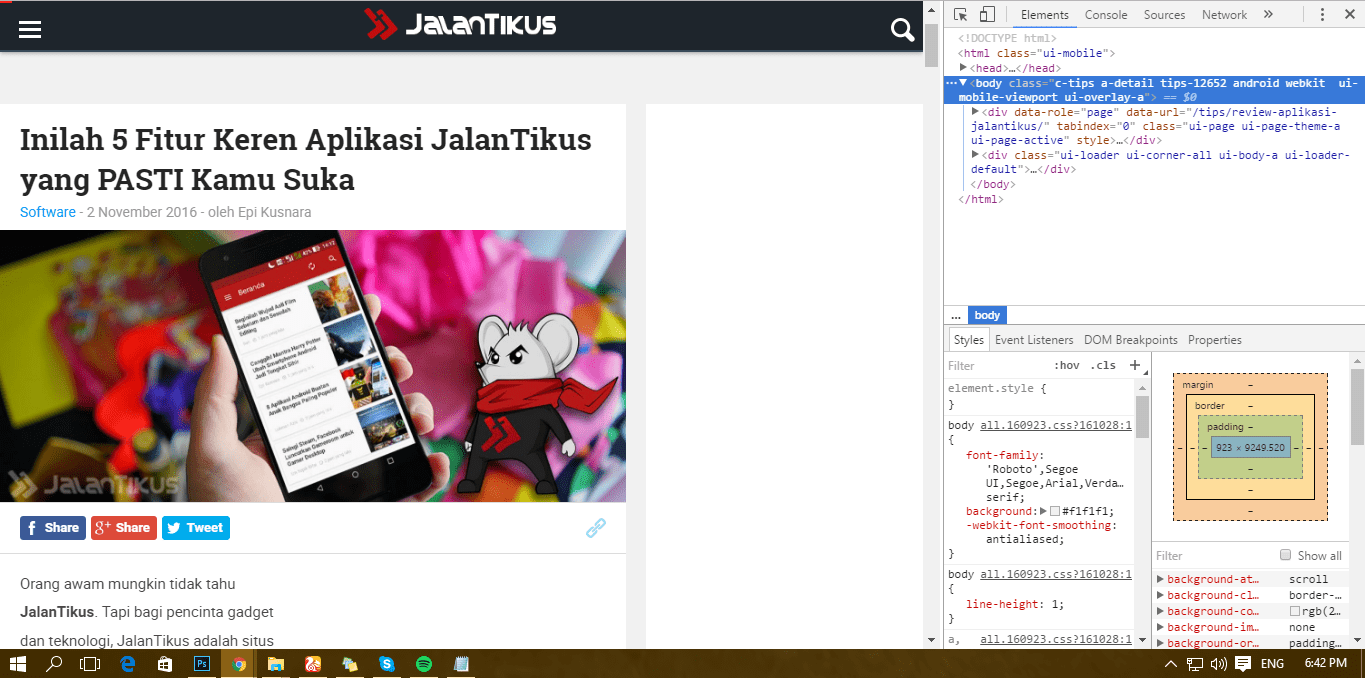Viewport: 1365px width, 678px height.
Task: Expand computed background-cl… property
Action: (x=1160, y=595)
